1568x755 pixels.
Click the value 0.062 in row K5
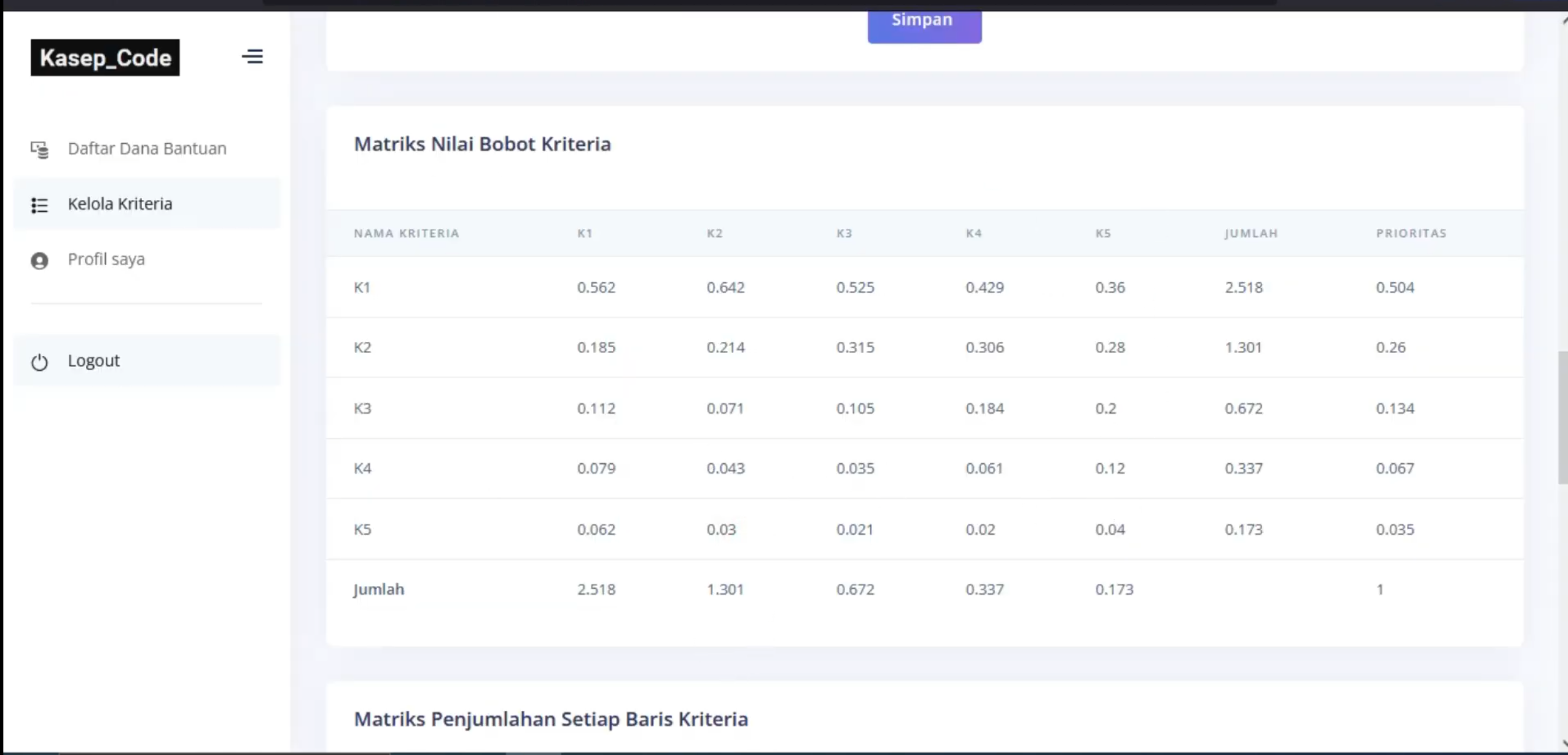click(x=596, y=529)
